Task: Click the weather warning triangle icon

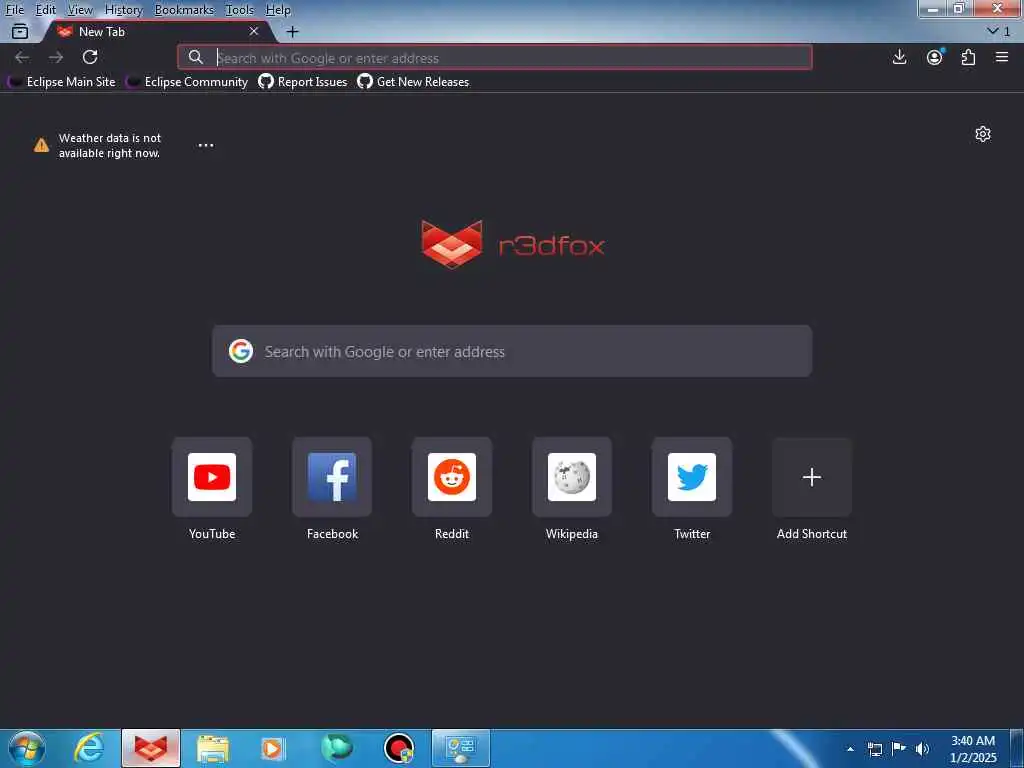Action: tap(41, 145)
